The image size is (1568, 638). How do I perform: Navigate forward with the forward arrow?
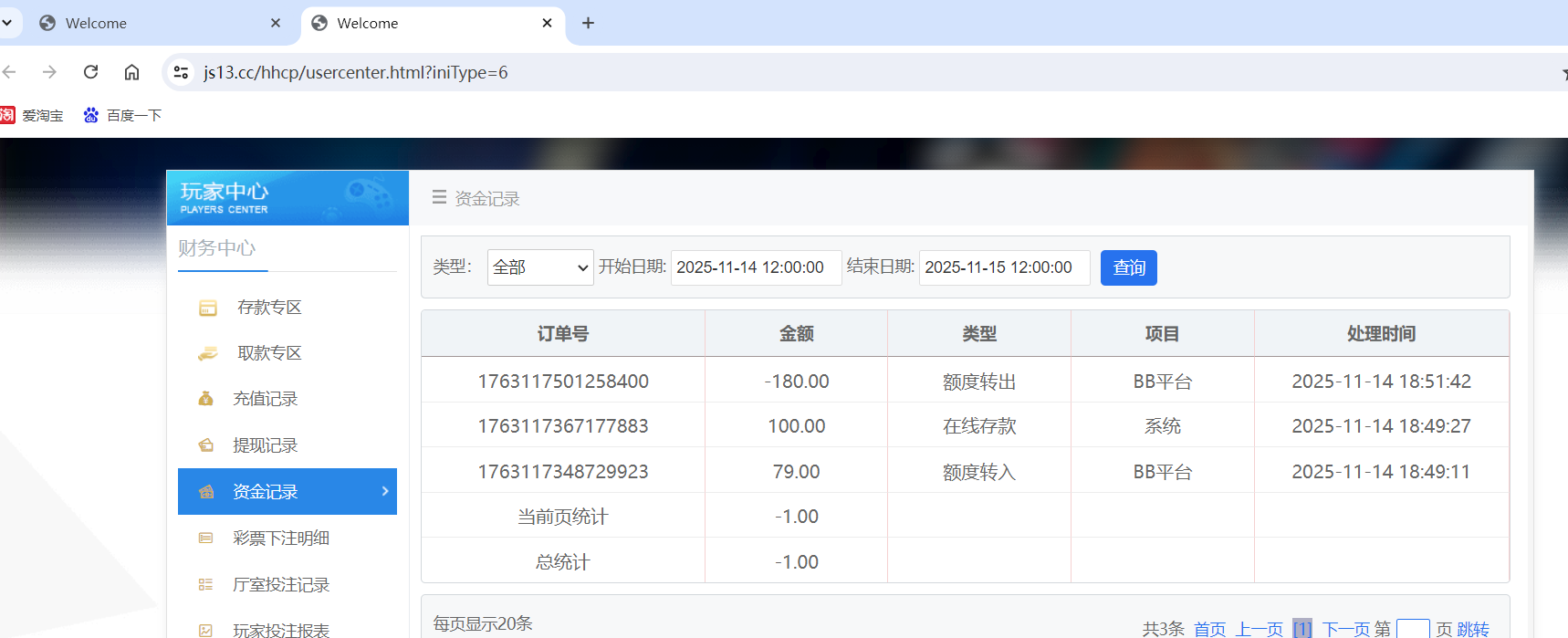(49, 72)
